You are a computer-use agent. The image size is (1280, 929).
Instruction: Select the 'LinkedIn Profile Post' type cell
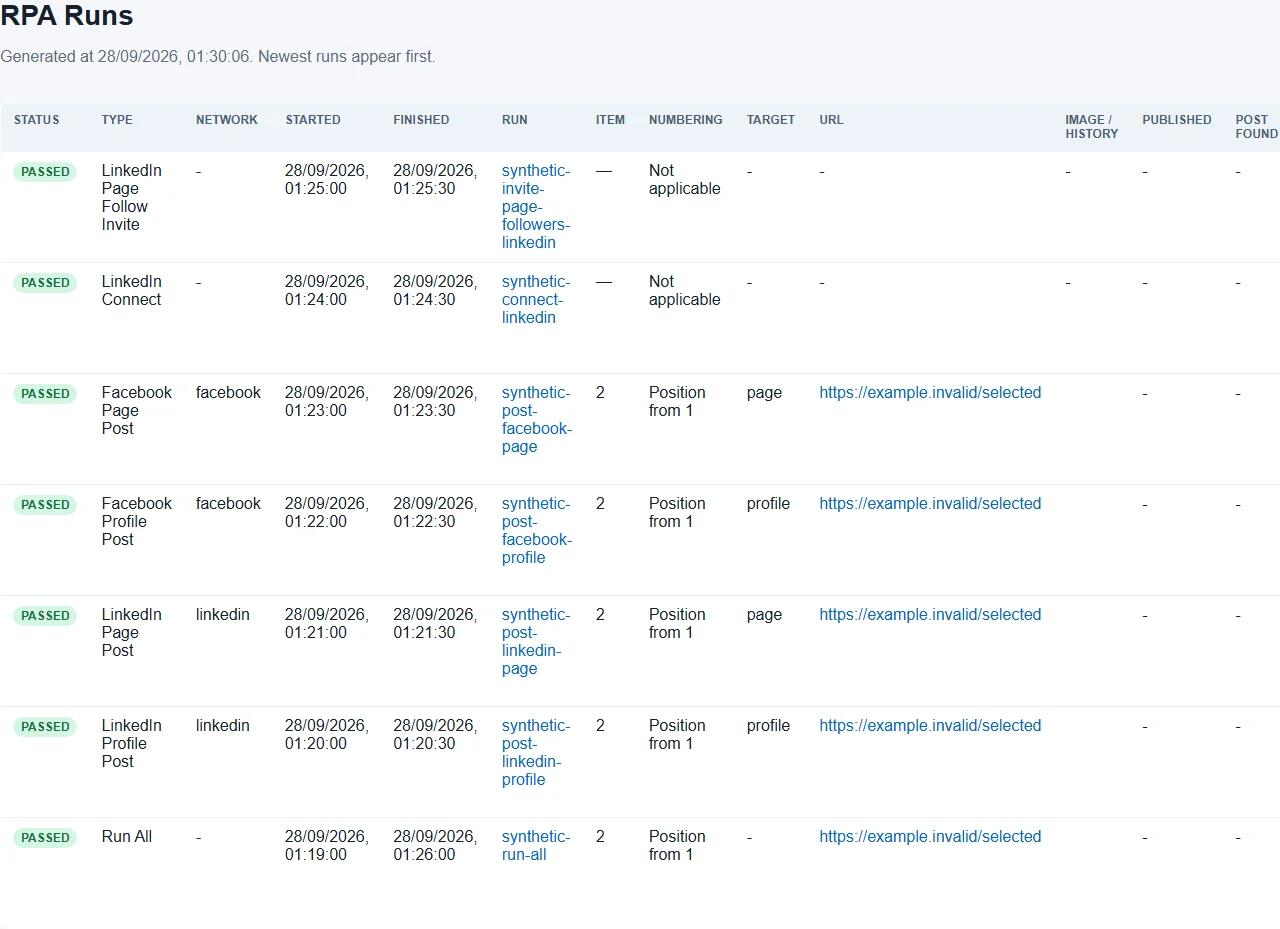131,744
